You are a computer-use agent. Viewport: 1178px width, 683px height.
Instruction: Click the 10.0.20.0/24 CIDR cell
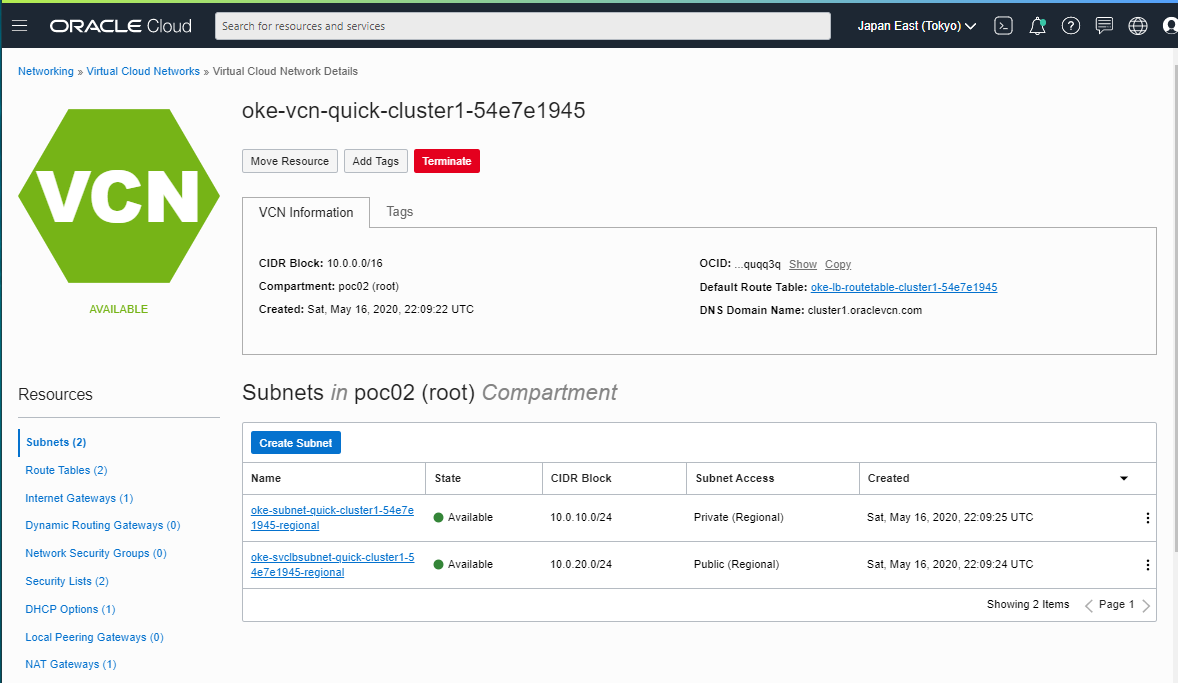coord(581,564)
